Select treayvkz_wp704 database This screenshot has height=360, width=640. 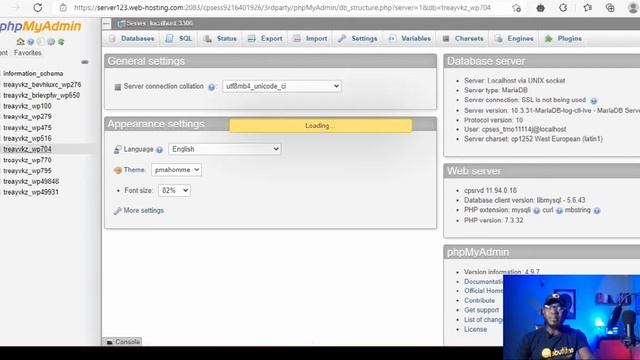[x=27, y=149]
